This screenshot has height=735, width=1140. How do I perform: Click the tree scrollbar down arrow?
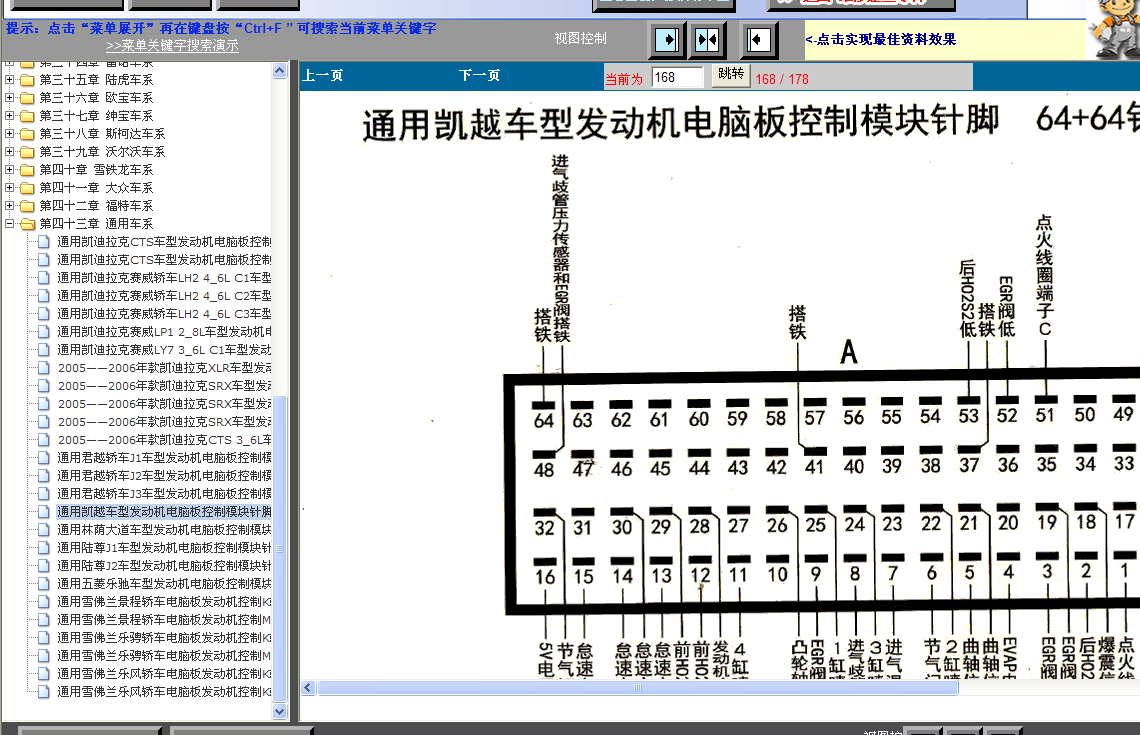280,712
